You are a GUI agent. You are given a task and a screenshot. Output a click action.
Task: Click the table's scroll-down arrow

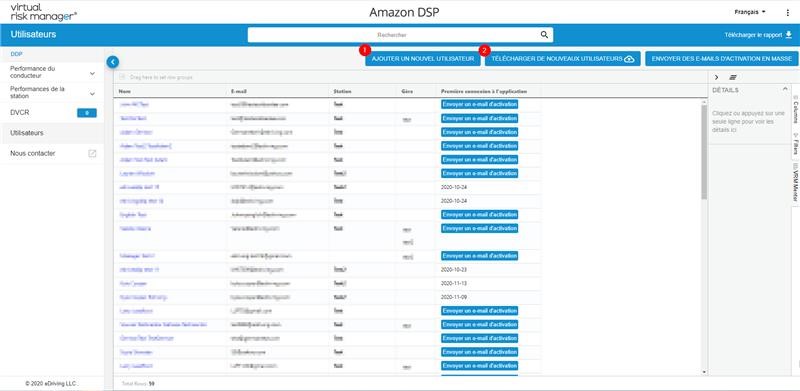coord(704,372)
